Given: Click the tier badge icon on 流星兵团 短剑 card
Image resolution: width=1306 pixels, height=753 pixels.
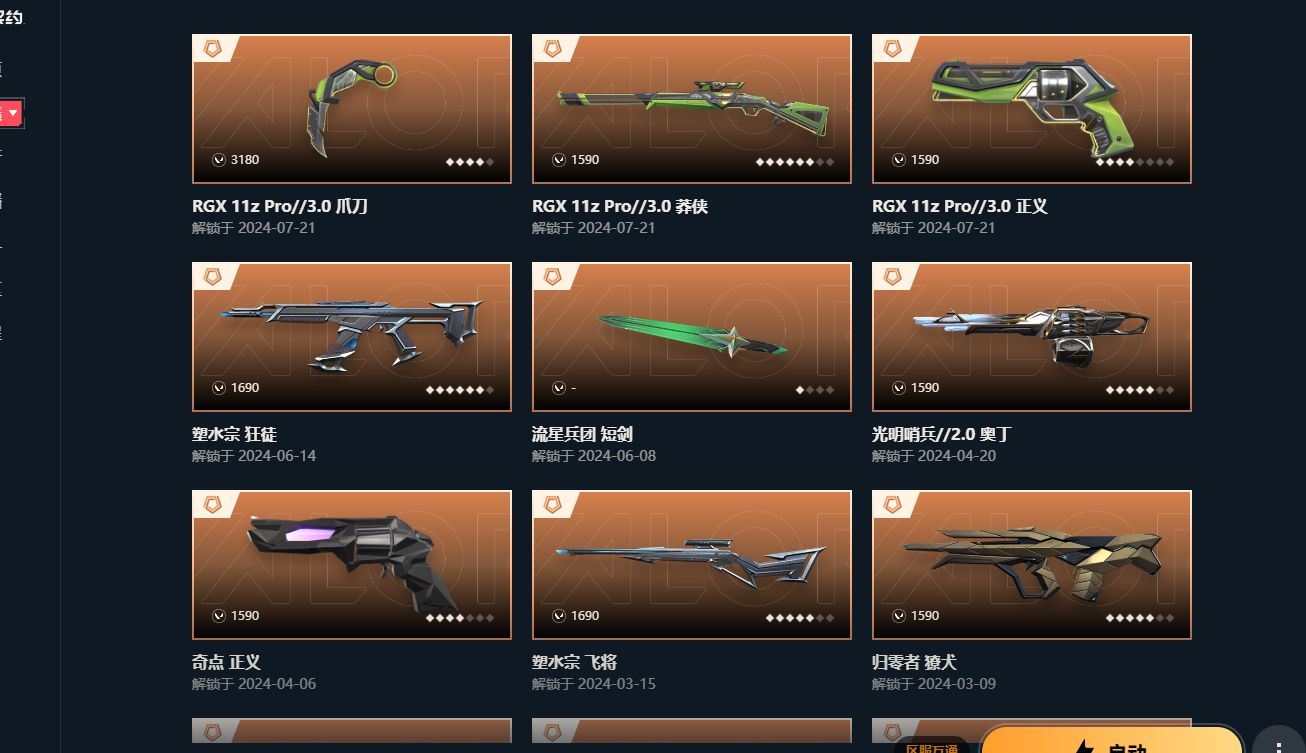Looking at the screenshot, I should click(x=553, y=276).
